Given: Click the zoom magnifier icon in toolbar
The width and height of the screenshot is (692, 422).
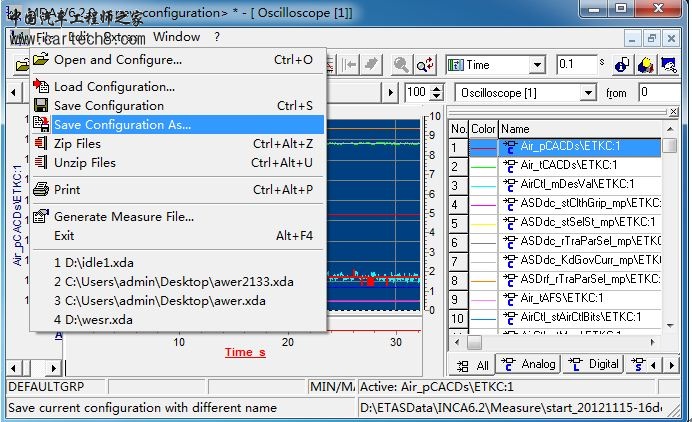Looking at the screenshot, I should (400, 65).
